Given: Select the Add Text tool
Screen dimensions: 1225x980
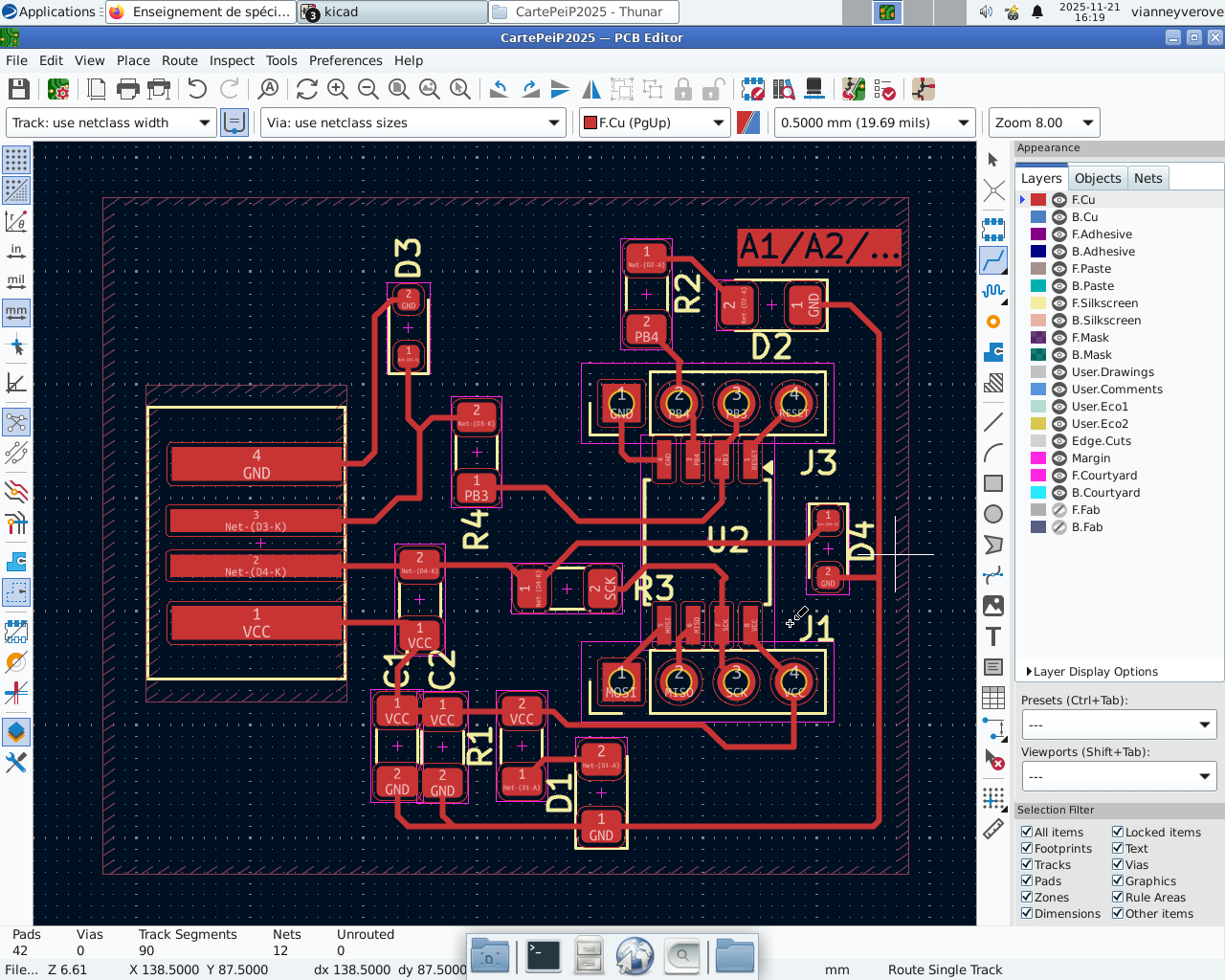Looking at the screenshot, I should click(993, 636).
